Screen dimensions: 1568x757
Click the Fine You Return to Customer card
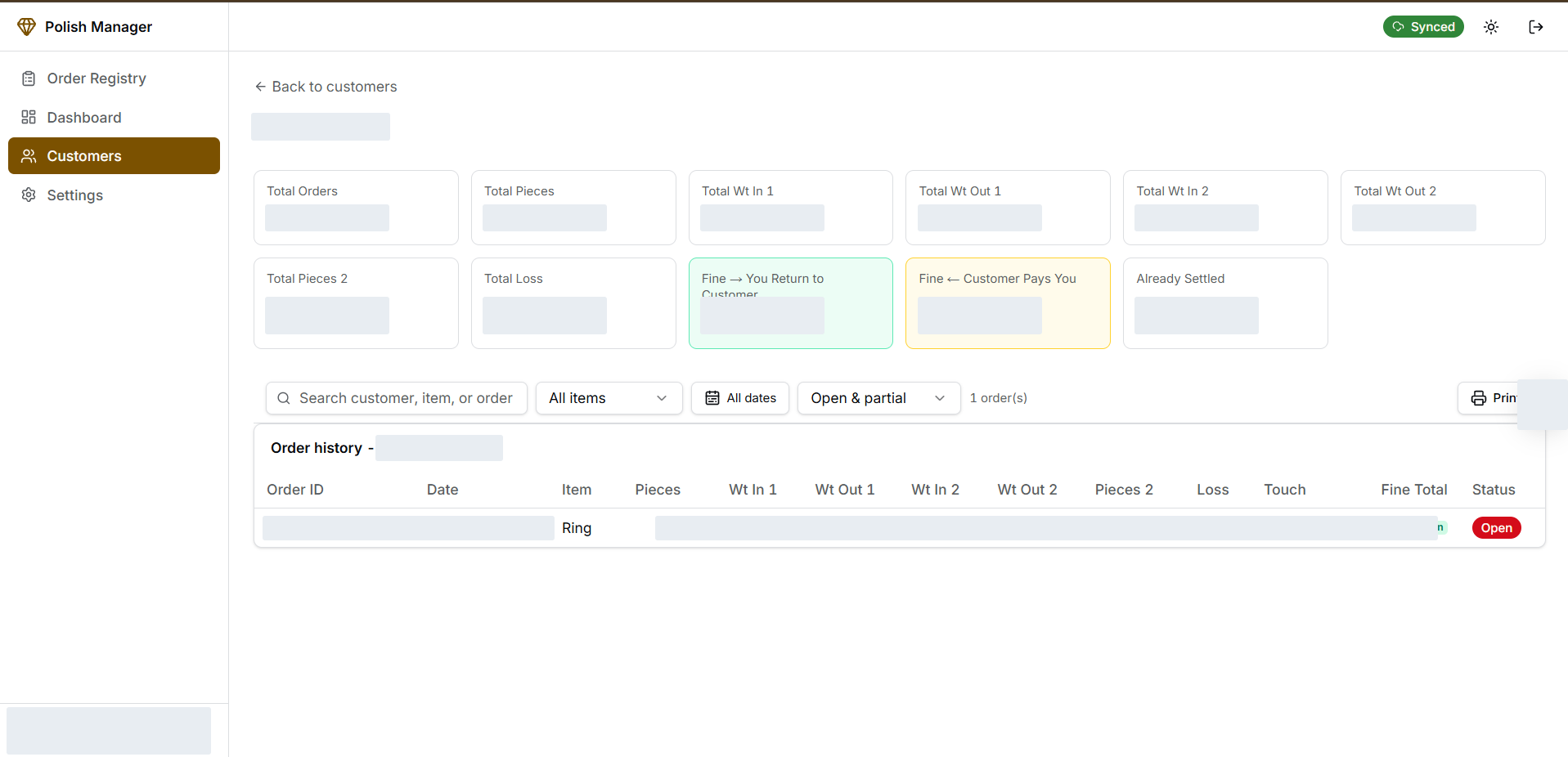click(791, 303)
